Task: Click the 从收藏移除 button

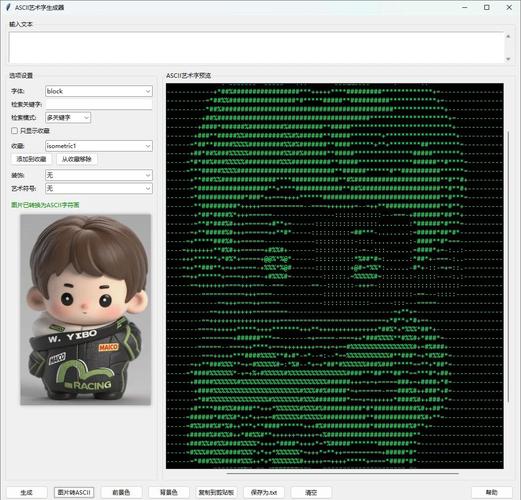Action: 77,159
